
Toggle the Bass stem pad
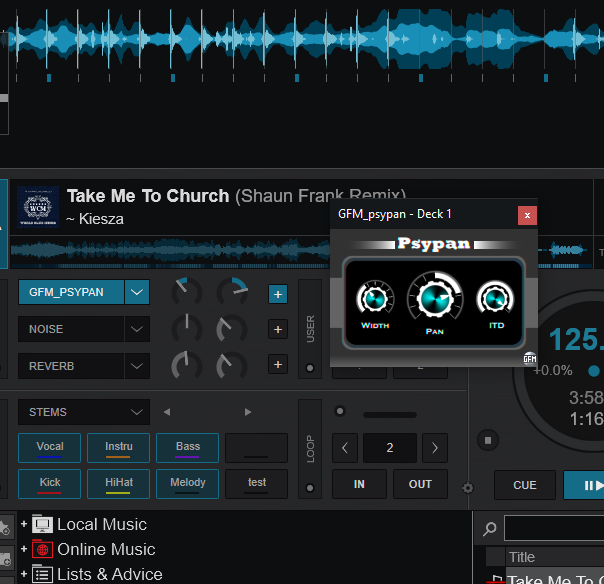188,448
